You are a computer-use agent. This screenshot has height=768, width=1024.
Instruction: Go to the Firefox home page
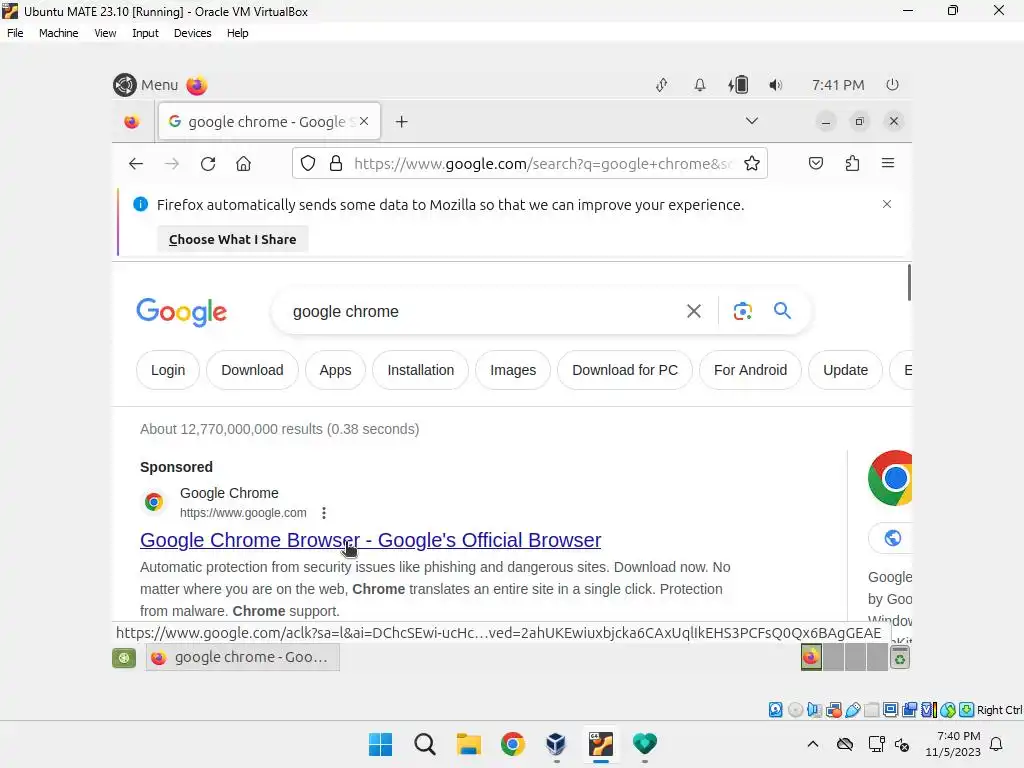(244, 163)
